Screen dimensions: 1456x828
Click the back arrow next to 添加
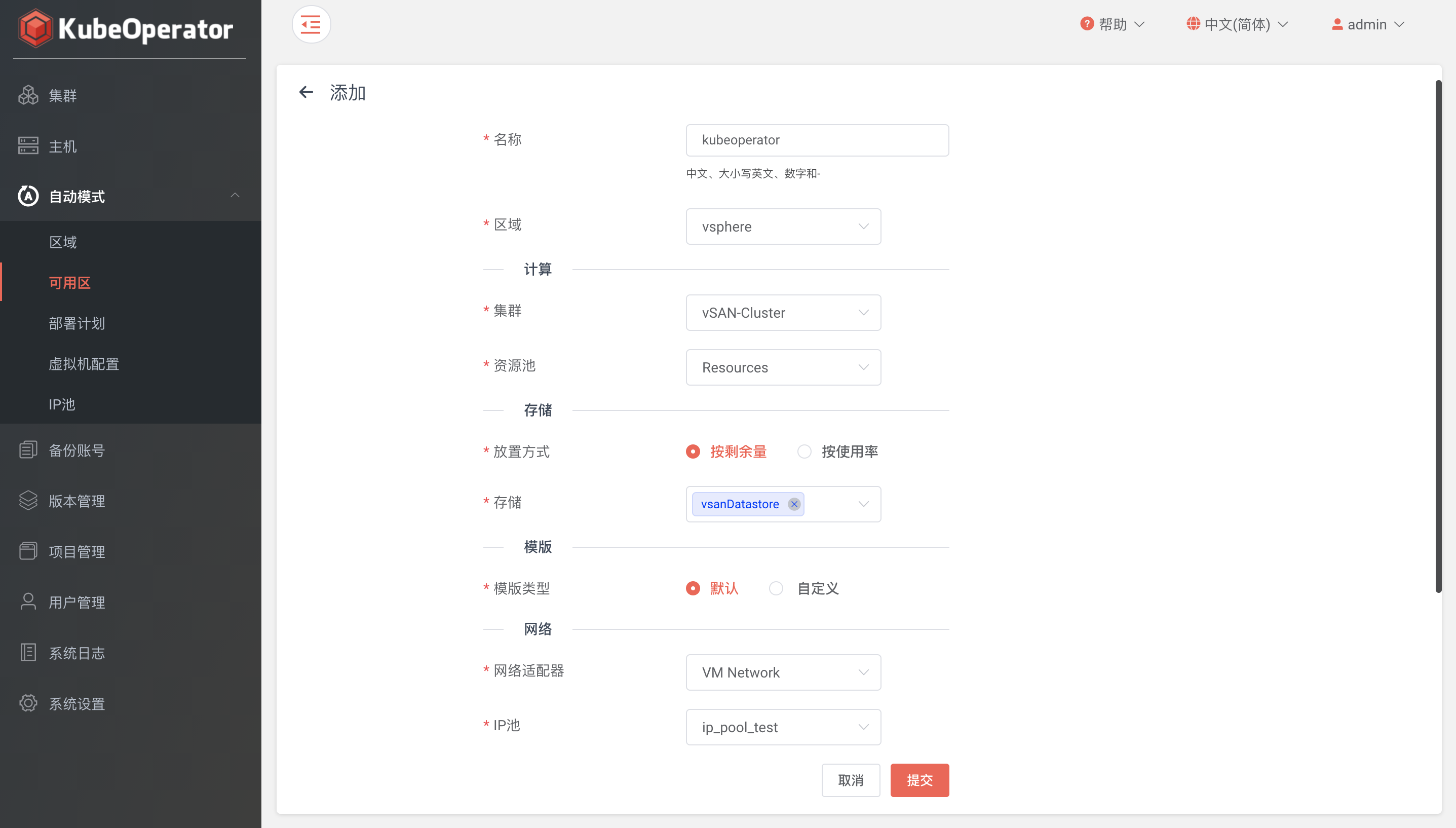[306, 92]
